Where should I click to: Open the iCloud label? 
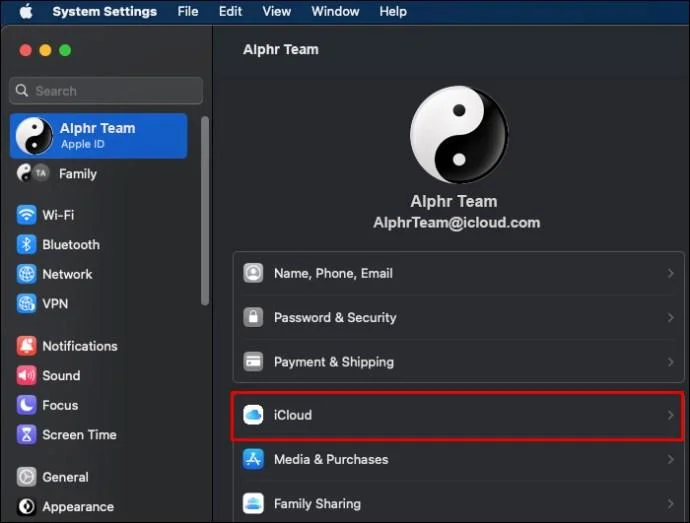pos(293,415)
